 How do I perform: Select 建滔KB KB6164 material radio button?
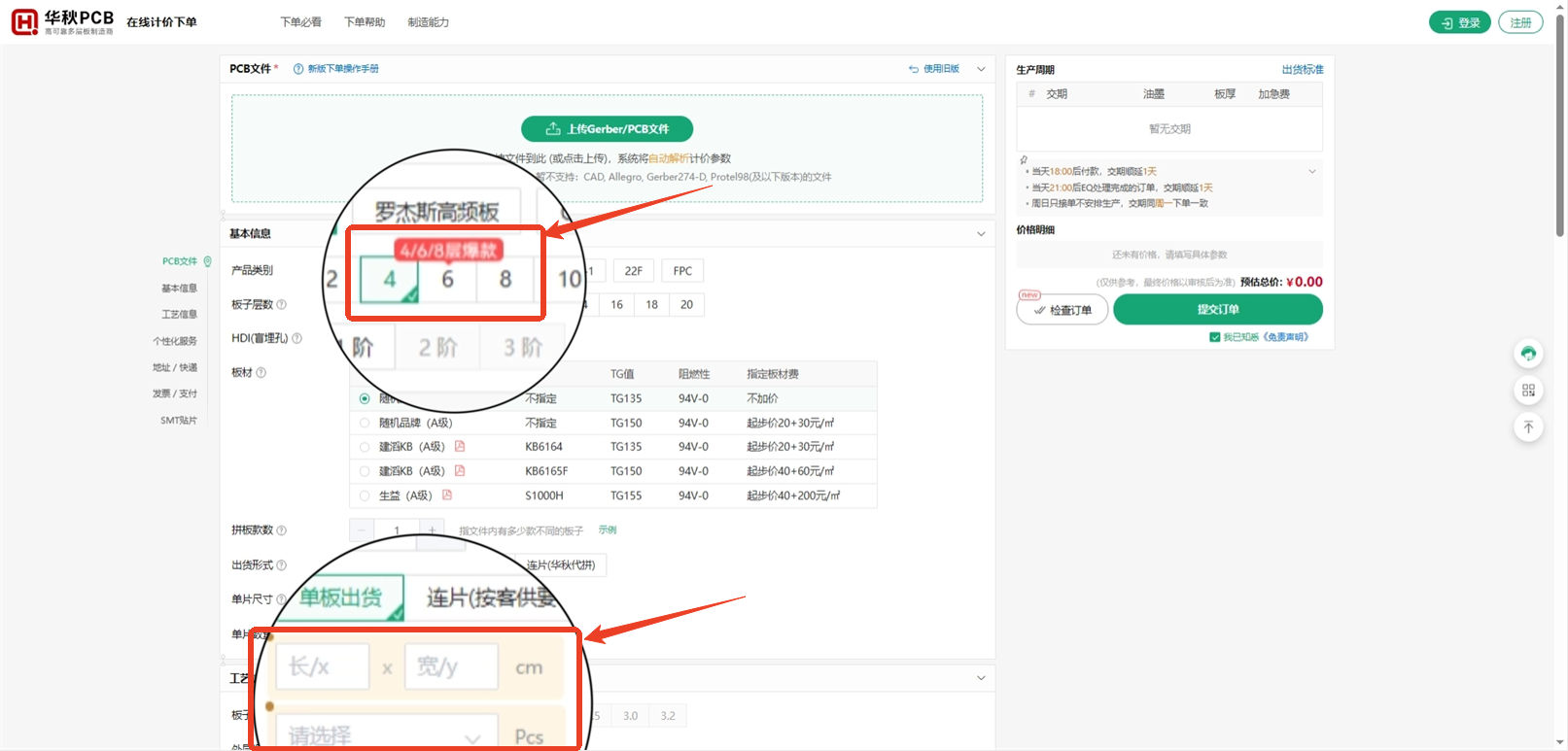click(365, 447)
